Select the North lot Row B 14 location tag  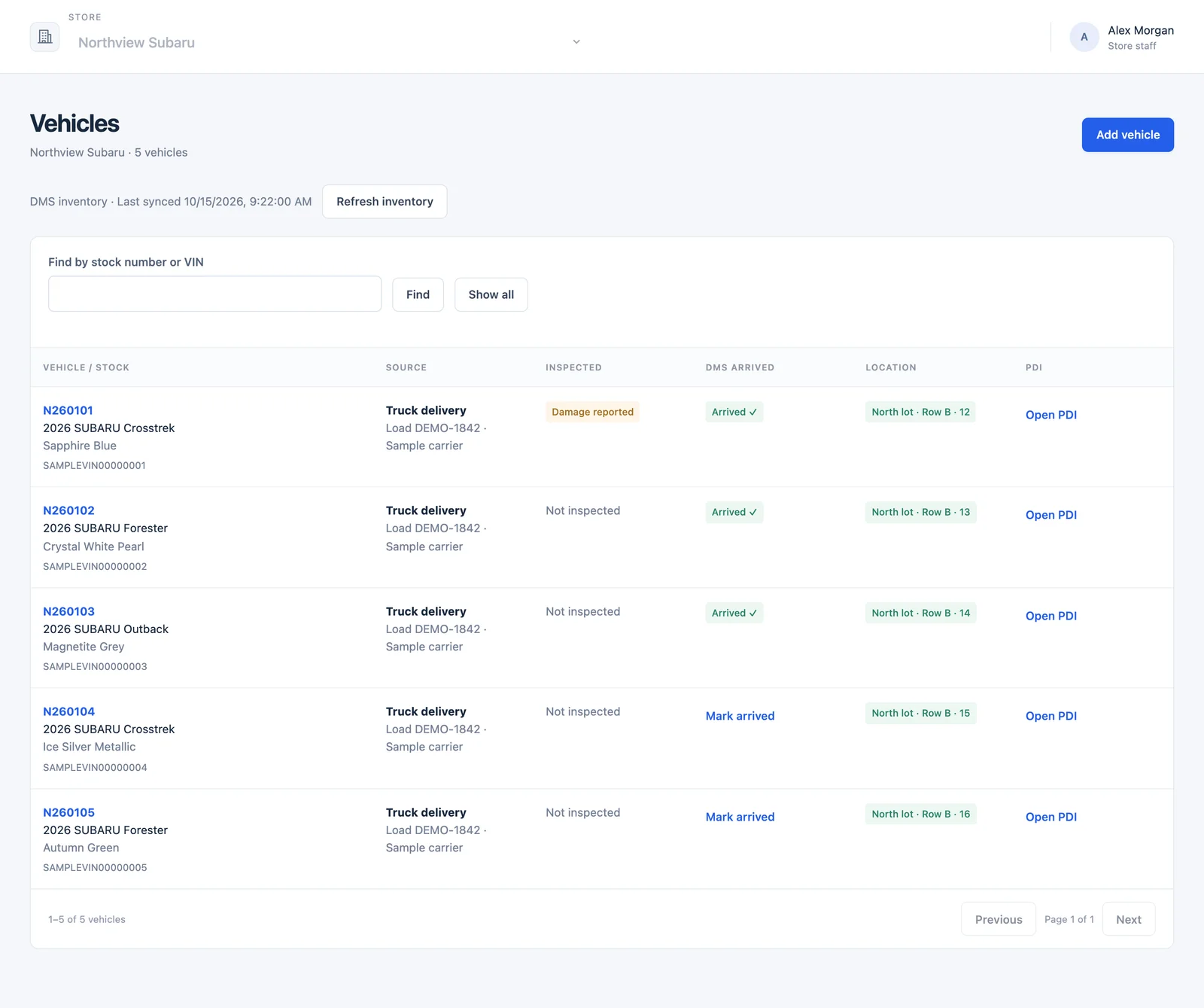(x=920, y=613)
